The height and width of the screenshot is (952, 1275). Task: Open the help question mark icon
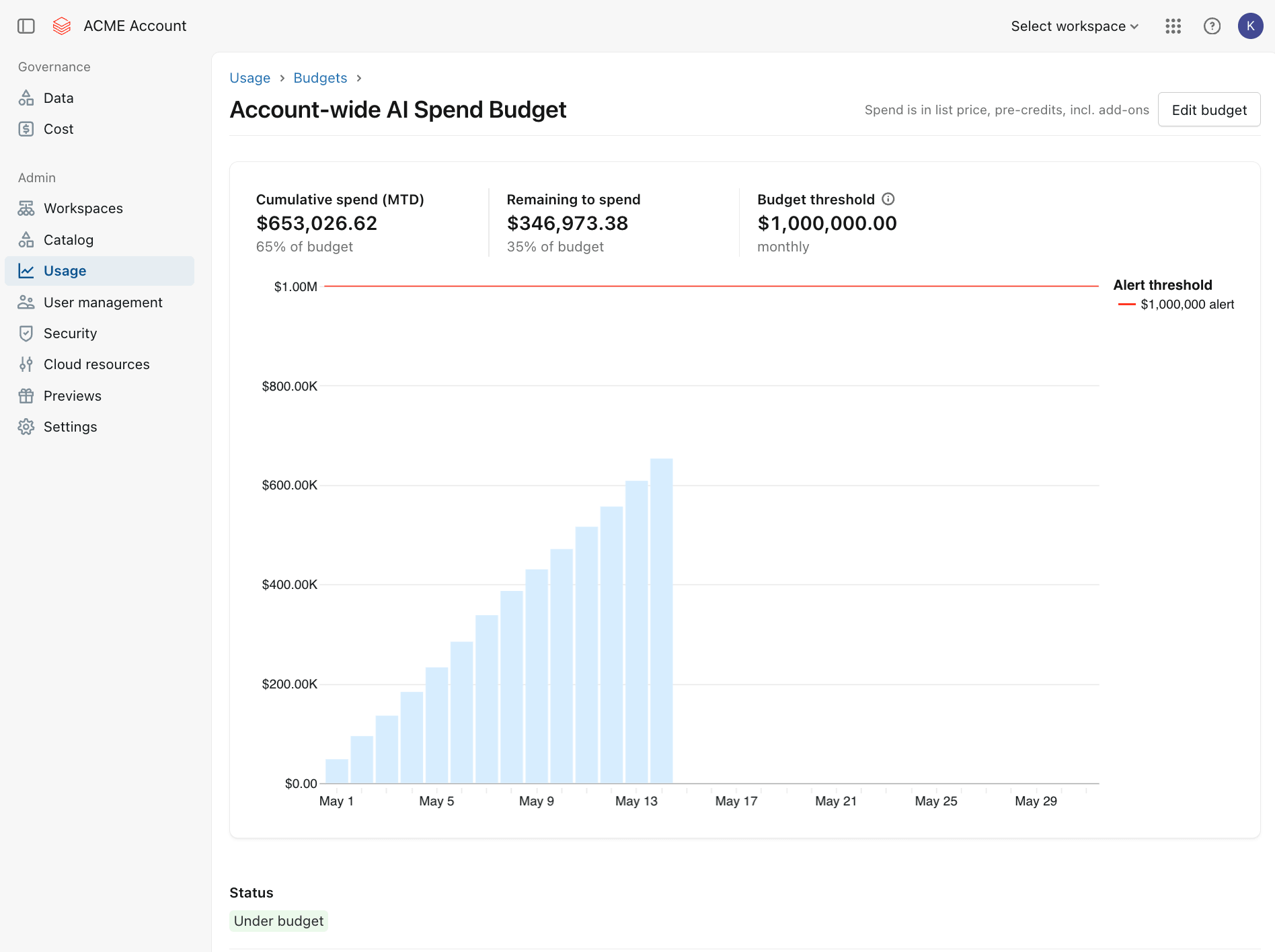click(x=1212, y=26)
